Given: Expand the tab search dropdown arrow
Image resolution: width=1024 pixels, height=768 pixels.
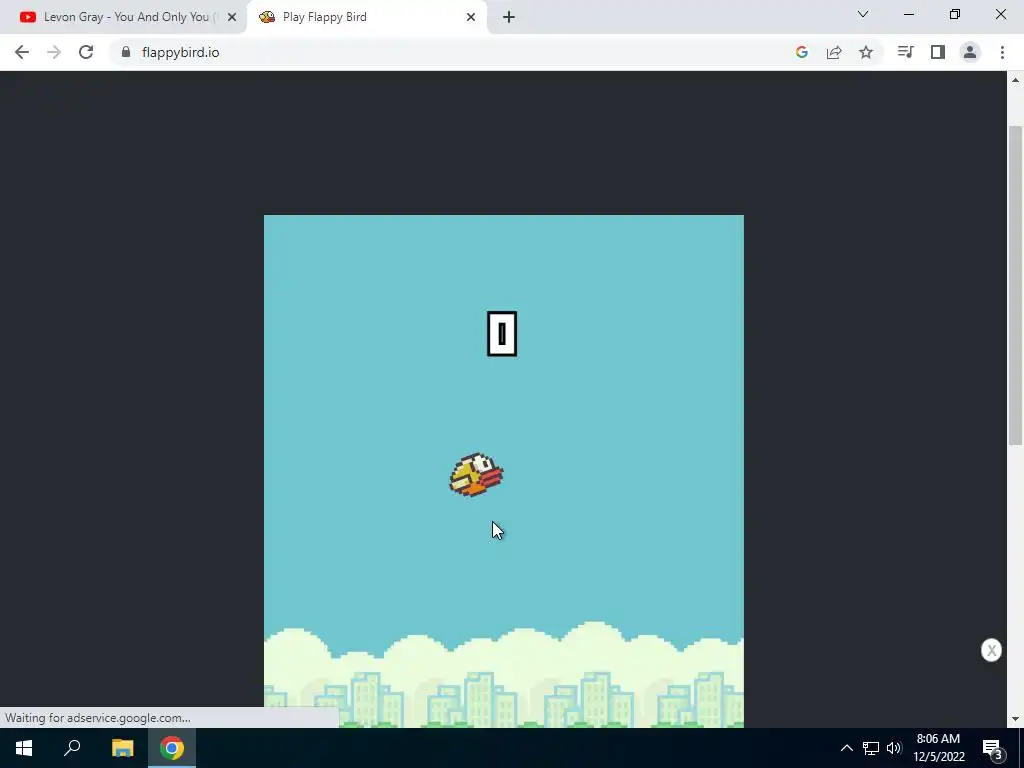Looking at the screenshot, I should click(863, 14).
